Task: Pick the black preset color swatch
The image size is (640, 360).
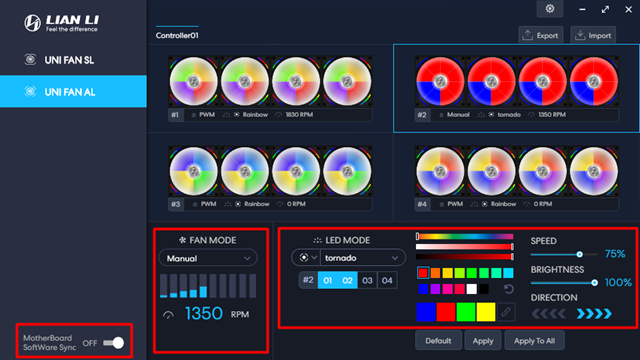Action: click(484, 289)
